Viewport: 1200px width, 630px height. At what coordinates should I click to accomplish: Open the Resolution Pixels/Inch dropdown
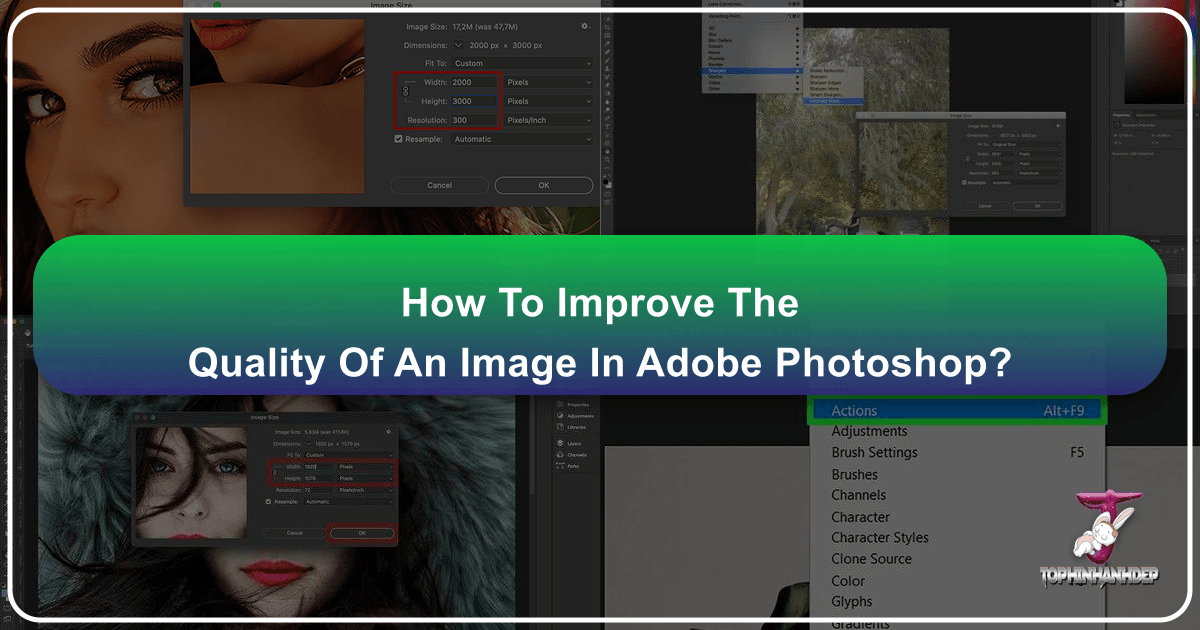click(549, 120)
